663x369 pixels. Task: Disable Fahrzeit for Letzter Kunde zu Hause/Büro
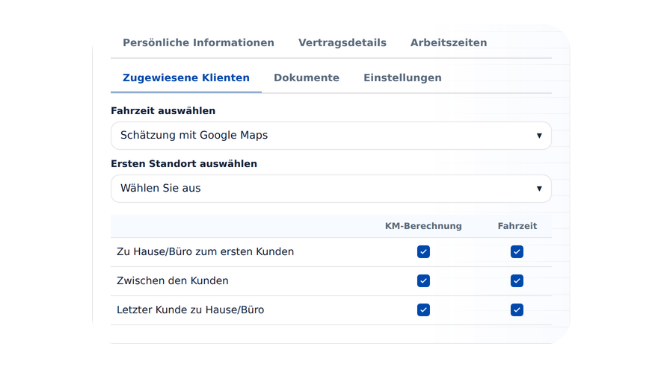(517, 310)
